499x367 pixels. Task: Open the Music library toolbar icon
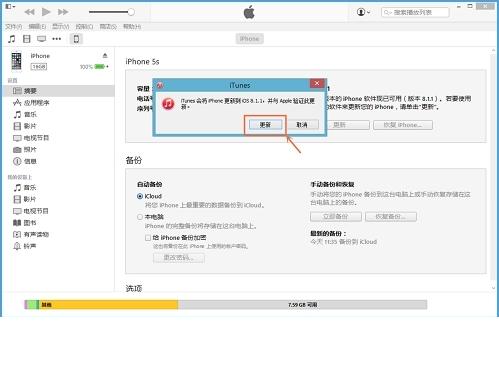12,39
